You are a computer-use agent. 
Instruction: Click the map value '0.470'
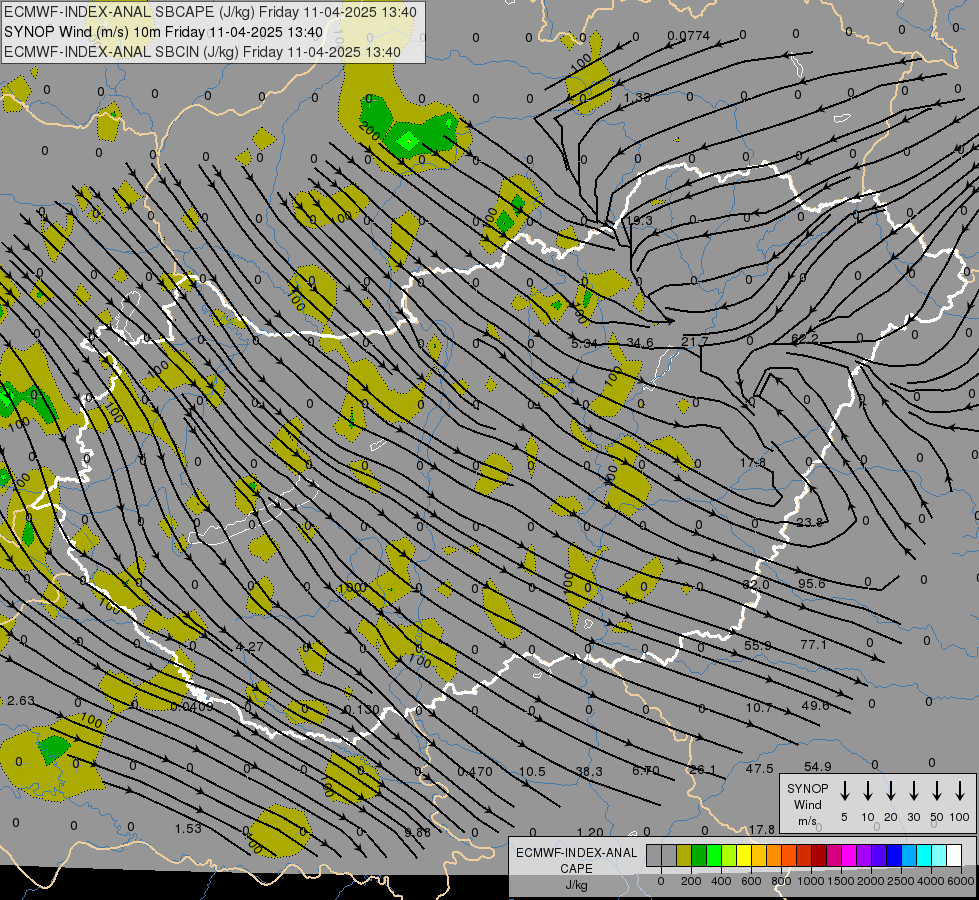point(475,772)
